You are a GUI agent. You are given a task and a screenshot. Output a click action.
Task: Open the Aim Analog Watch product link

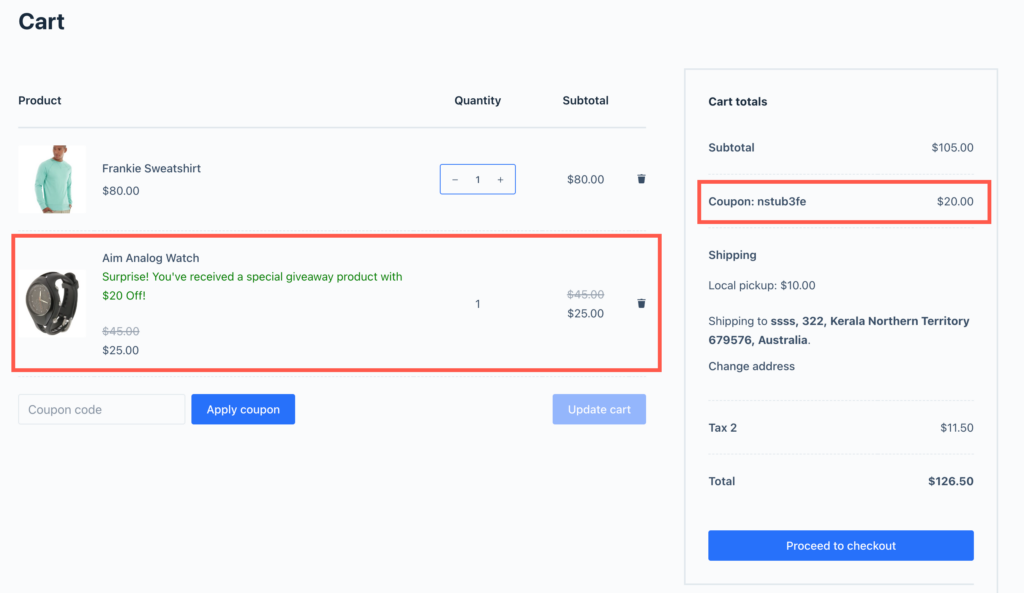(x=150, y=258)
